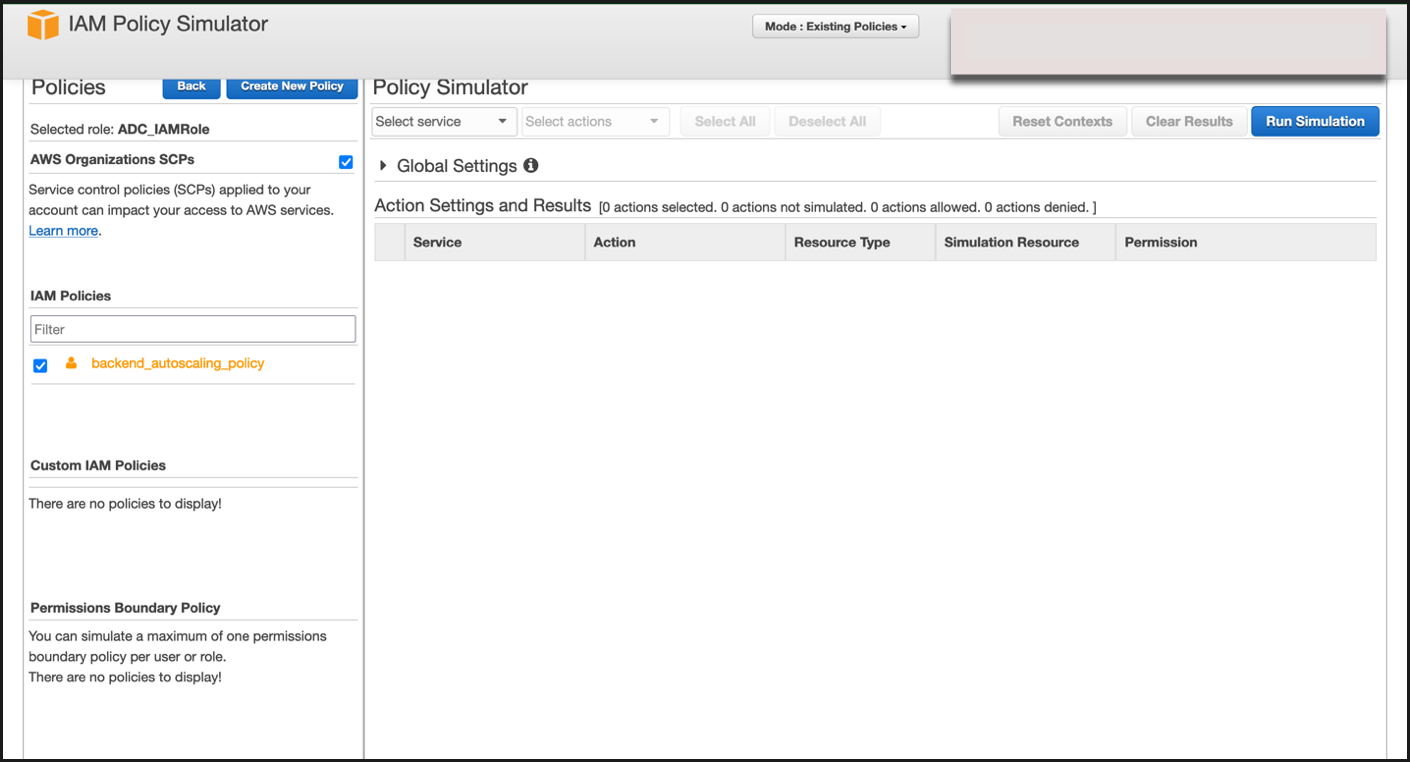Click the Permission column header
The image size is (1410, 762).
point(1246,242)
